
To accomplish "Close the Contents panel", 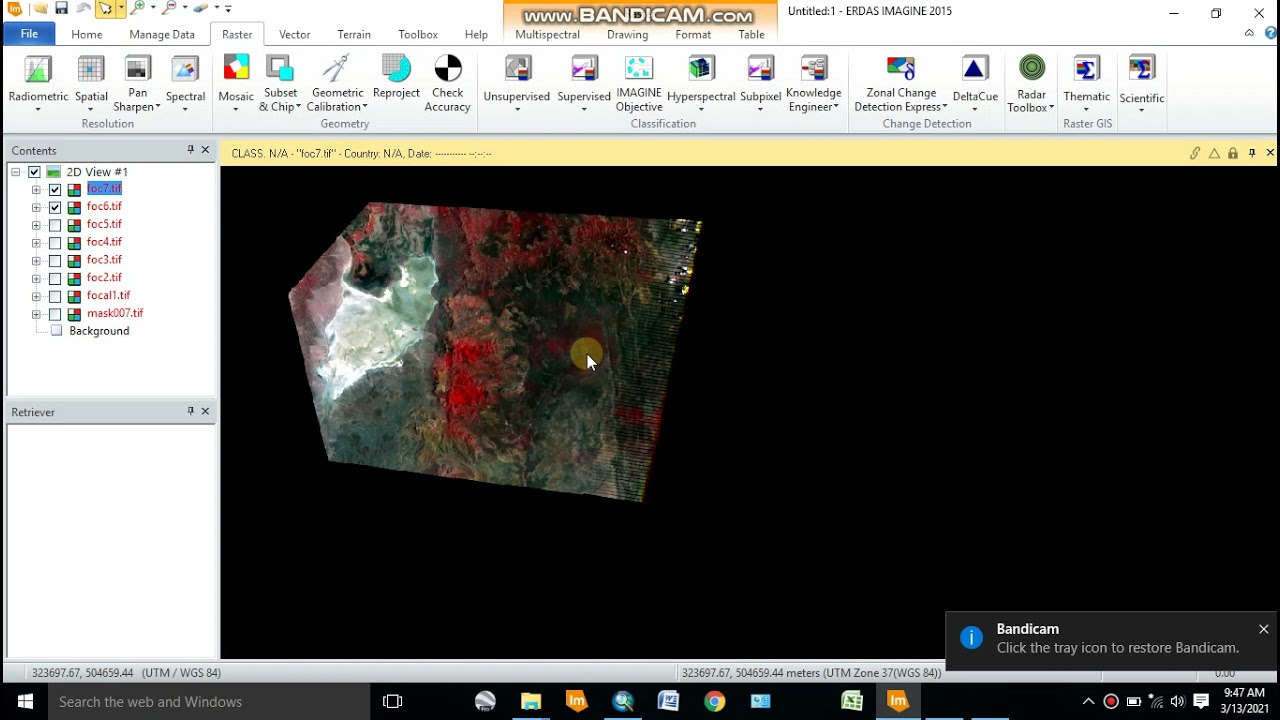I will click(205, 150).
